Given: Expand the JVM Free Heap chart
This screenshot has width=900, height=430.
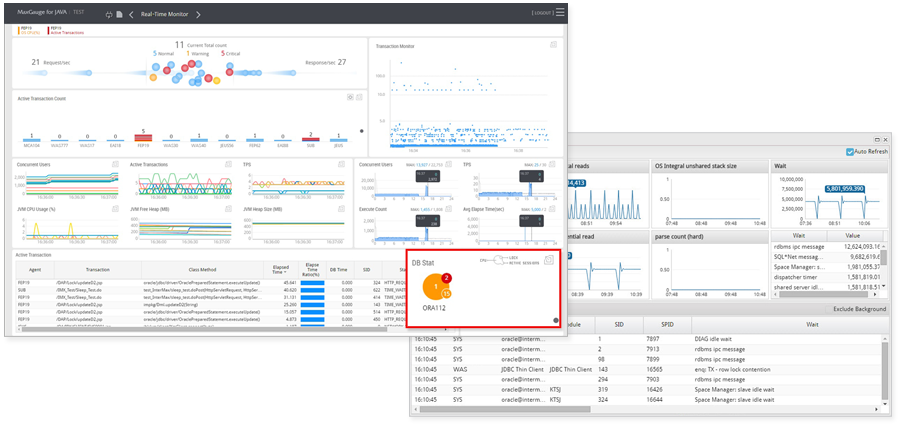Looking at the screenshot, I should 228,208.
